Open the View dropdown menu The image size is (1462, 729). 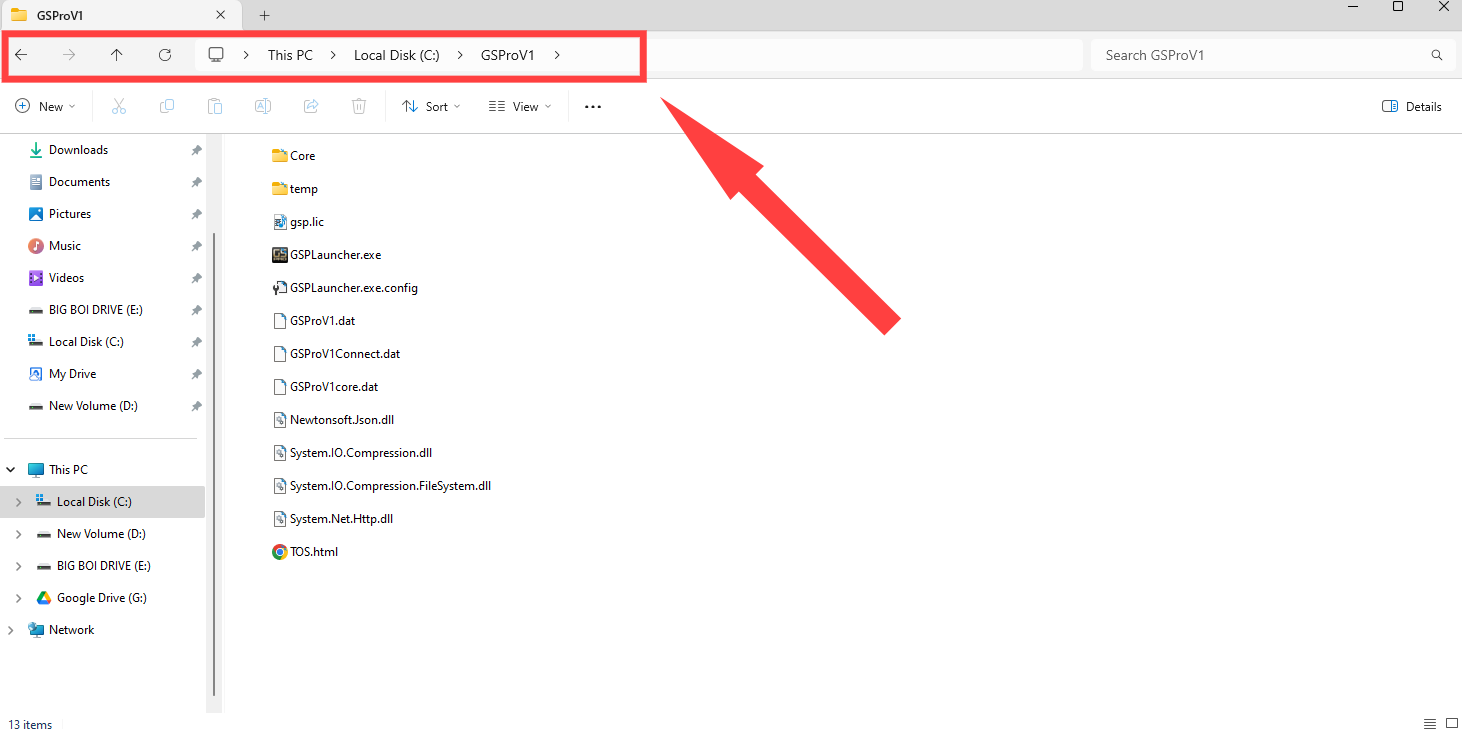(520, 106)
